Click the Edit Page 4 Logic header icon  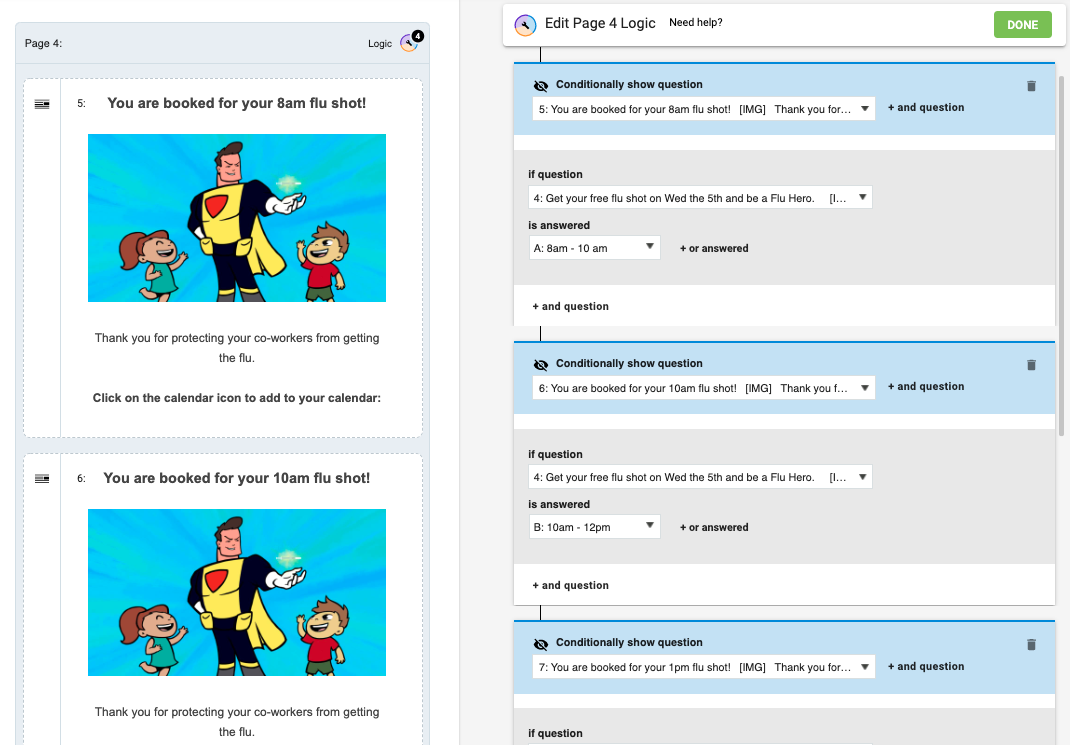pos(525,25)
